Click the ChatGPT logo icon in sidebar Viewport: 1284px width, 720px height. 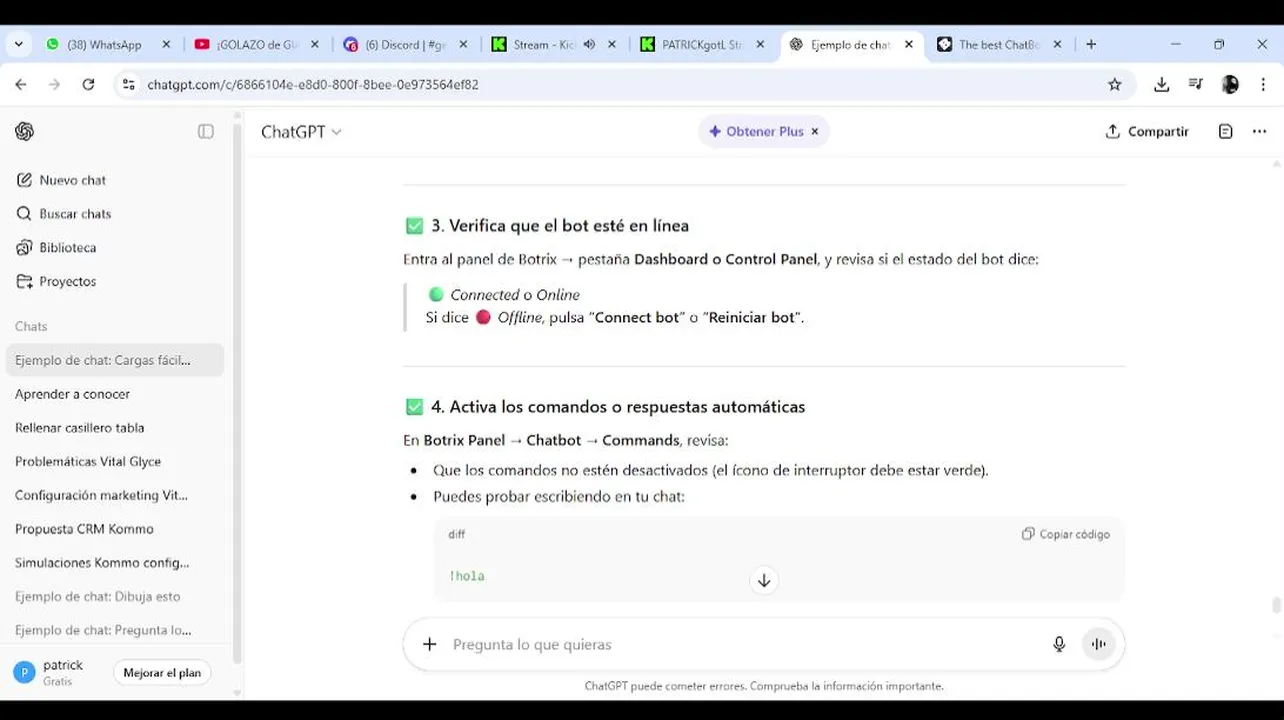pyautogui.click(x=25, y=131)
